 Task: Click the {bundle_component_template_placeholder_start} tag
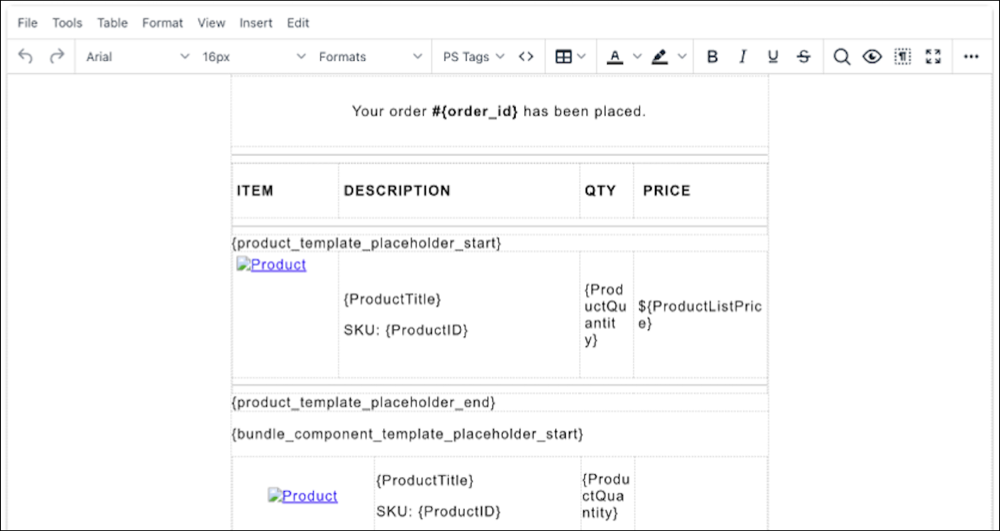(408, 434)
